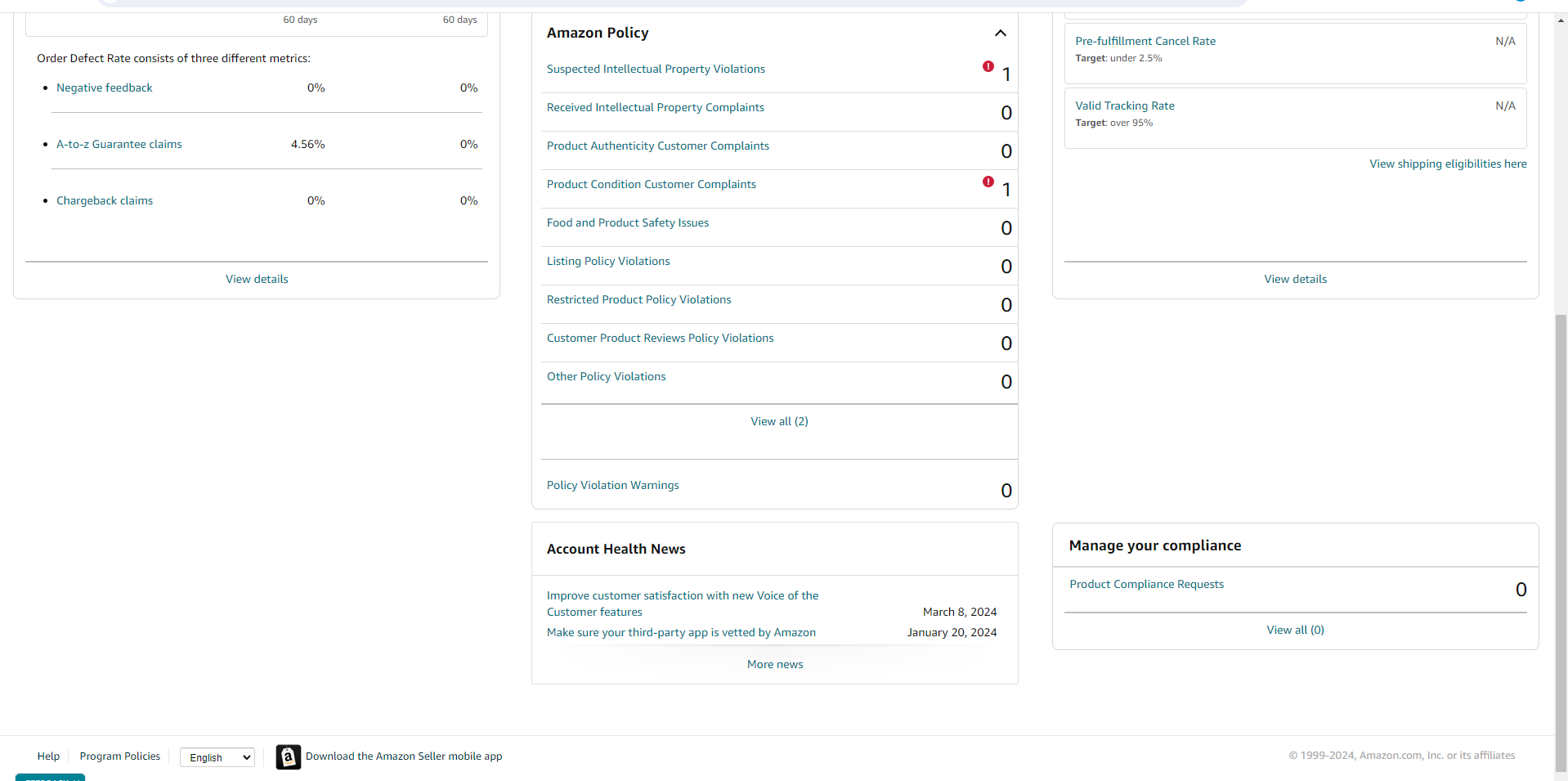Click the January 20, 2024 news date

pyautogui.click(x=952, y=632)
